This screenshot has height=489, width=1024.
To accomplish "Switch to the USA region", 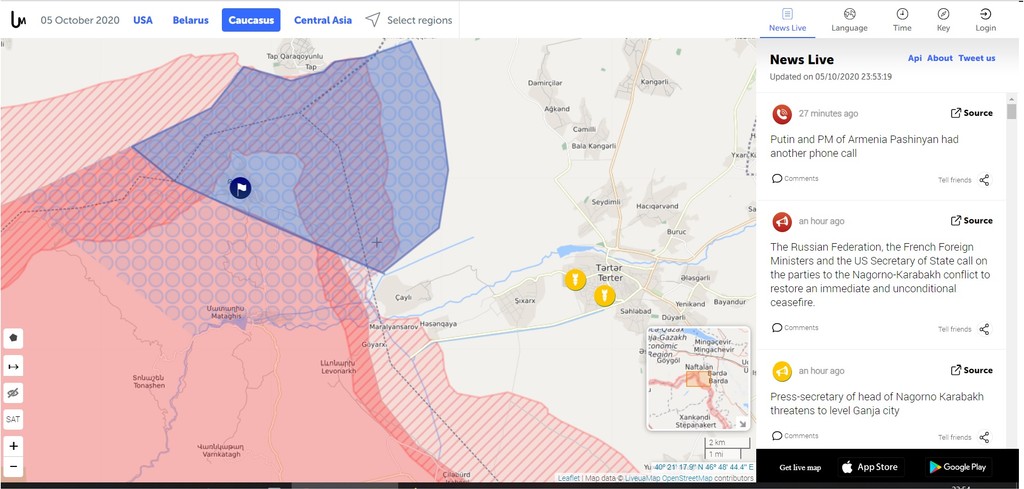I will click(143, 20).
